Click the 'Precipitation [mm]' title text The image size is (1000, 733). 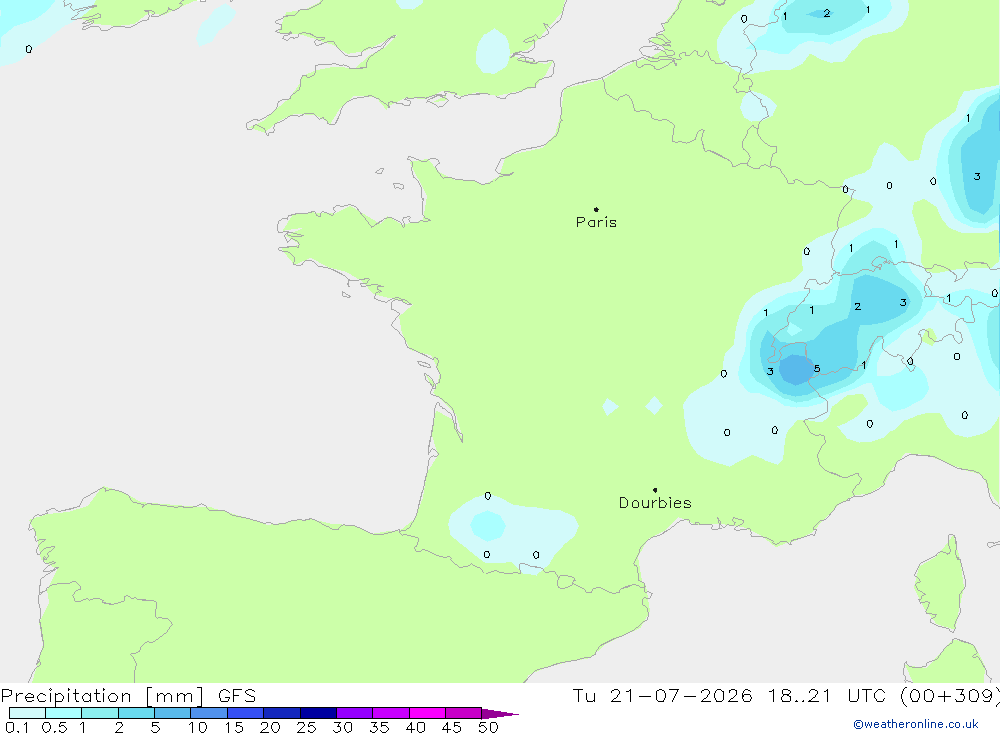click(102, 696)
